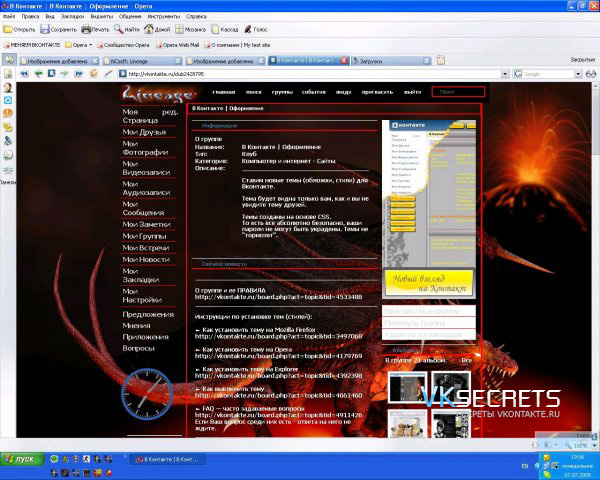Click the Открыть folder icon in toolbar
The image size is (600, 480).
(8, 29)
